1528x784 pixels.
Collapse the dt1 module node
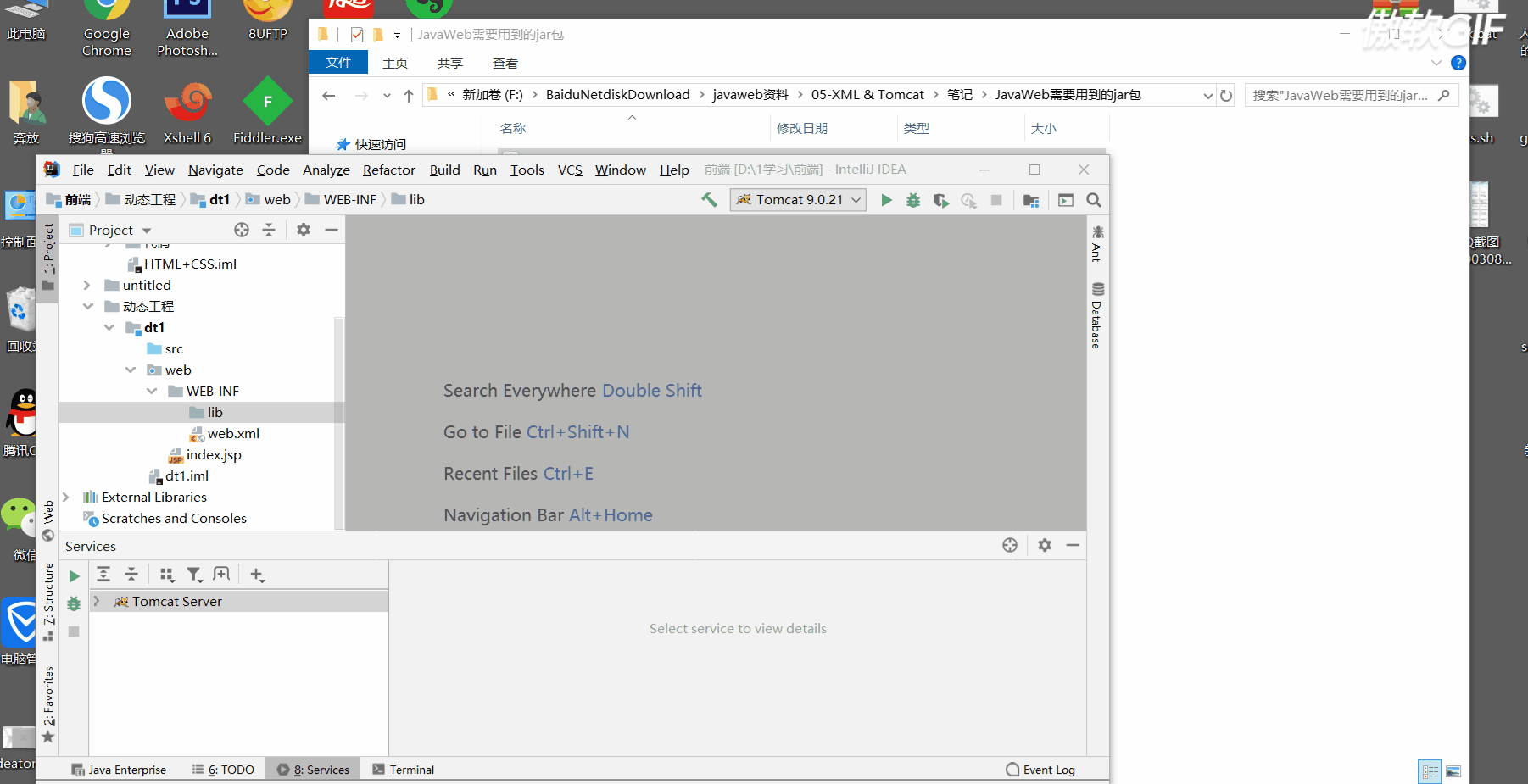109,327
